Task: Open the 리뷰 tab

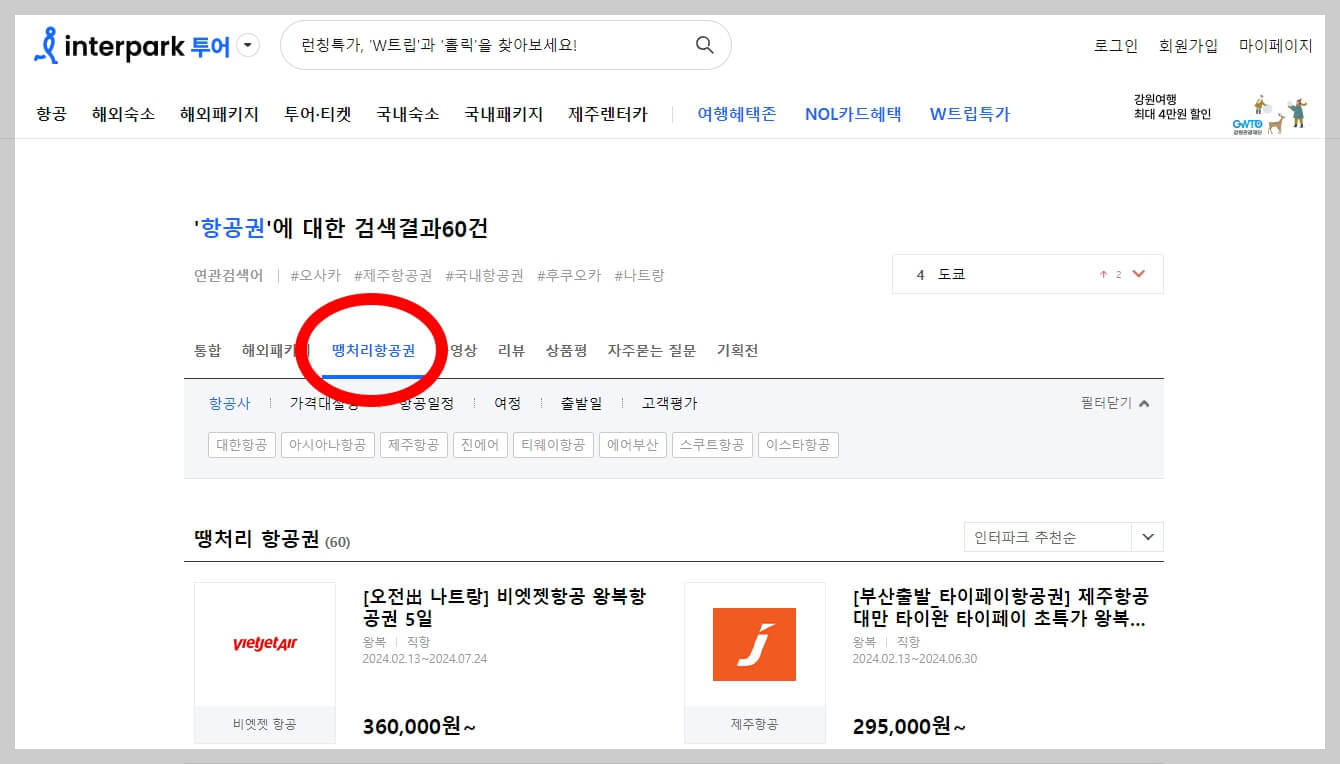Action: (x=510, y=350)
